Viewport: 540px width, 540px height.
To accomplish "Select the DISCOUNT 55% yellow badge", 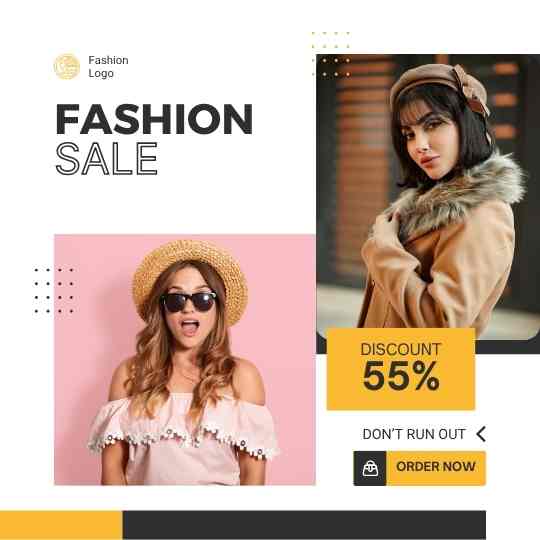I will [401, 369].
